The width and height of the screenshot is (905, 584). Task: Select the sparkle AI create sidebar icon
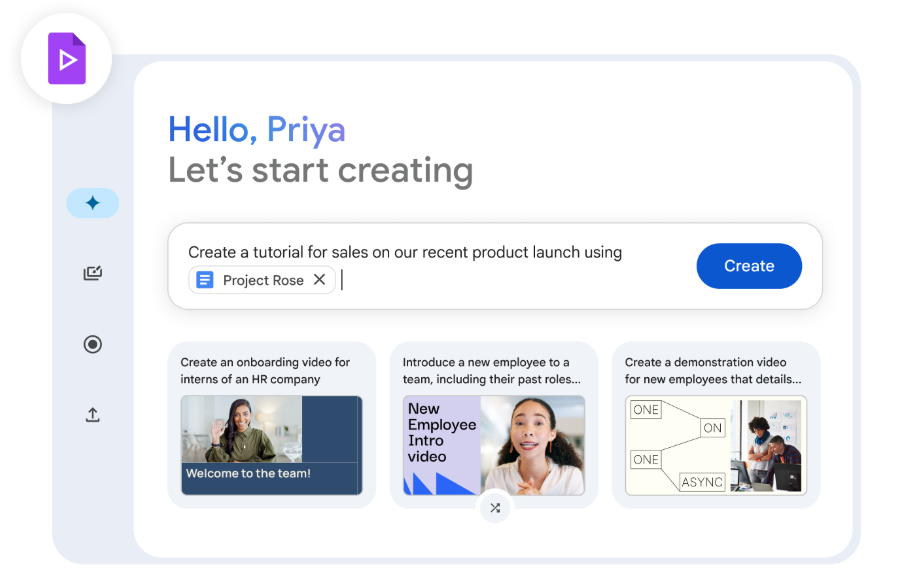(92, 203)
